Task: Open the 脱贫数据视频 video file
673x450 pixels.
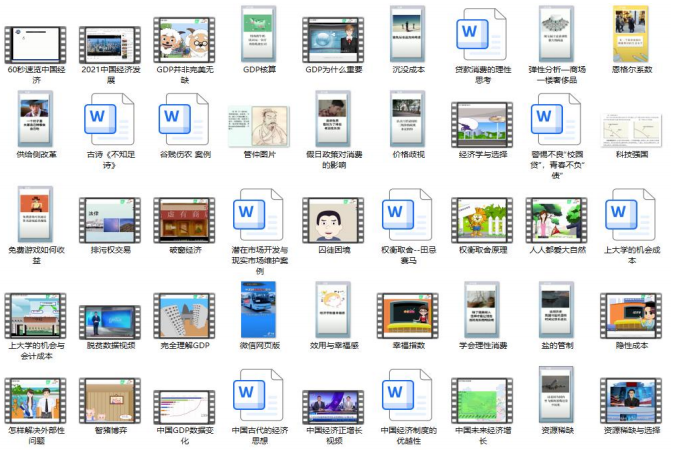Action: pos(110,315)
